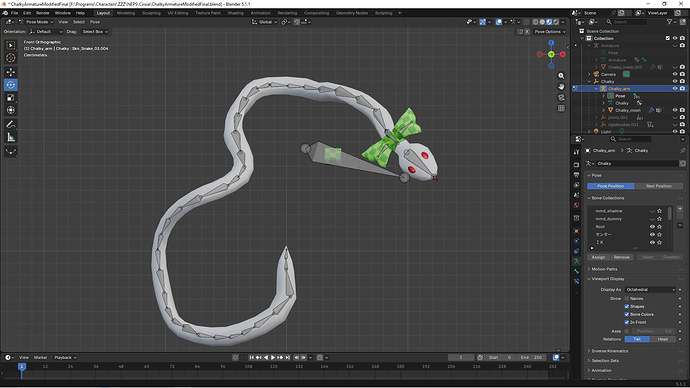The height and width of the screenshot is (388, 690).
Task: Enable the Names checkbox
Action: pyautogui.click(x=627, y=299)
